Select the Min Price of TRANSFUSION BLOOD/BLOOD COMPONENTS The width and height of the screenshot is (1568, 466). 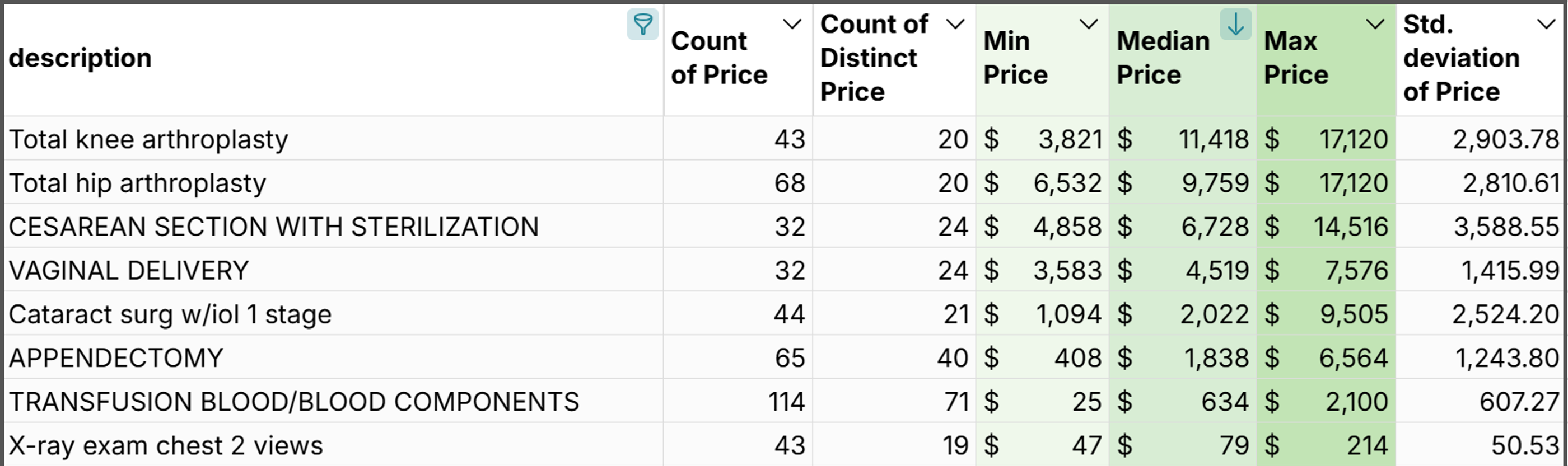click(x=1041, y=402)
